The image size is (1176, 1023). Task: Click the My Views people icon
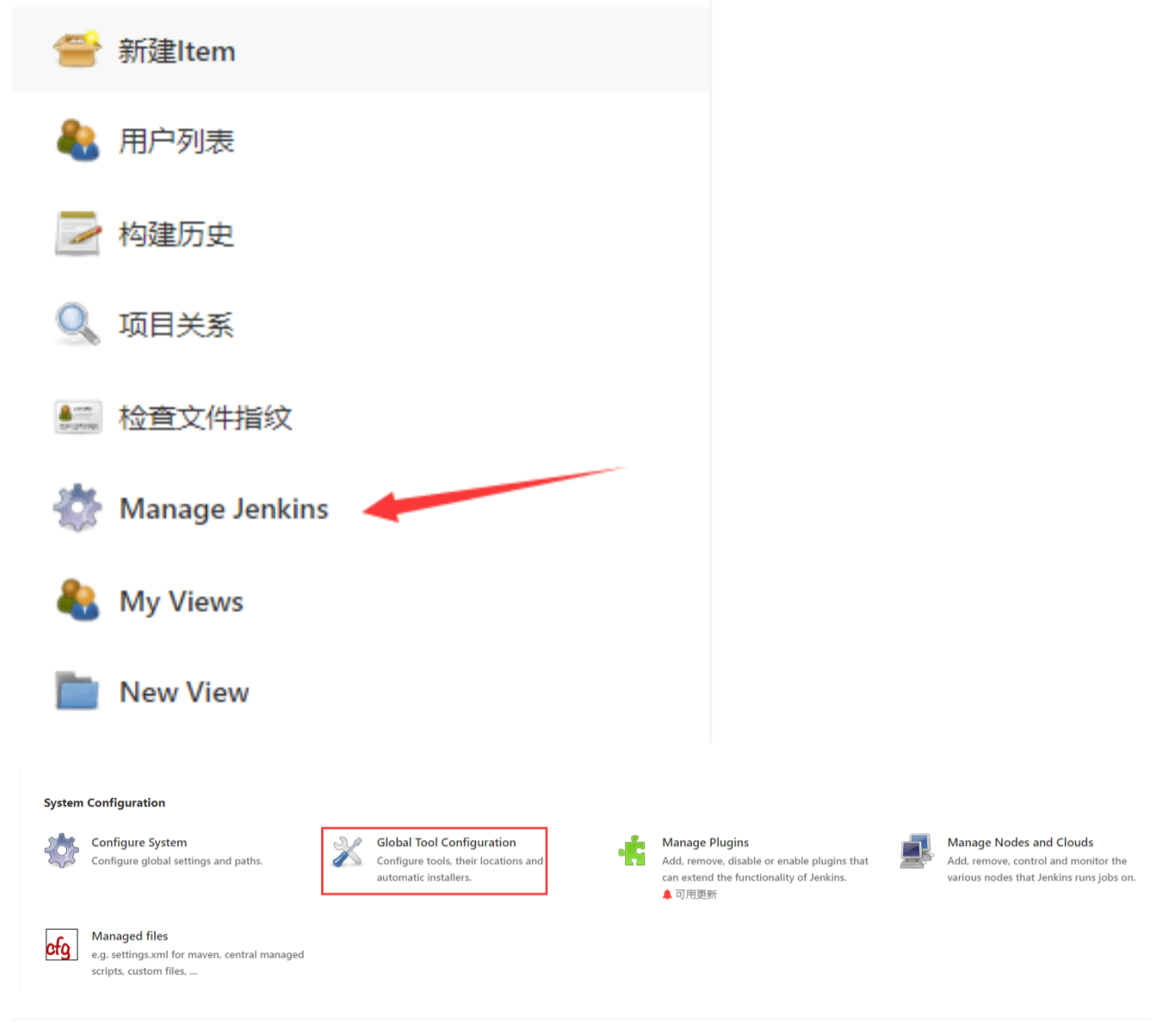[x=77, y=600]
